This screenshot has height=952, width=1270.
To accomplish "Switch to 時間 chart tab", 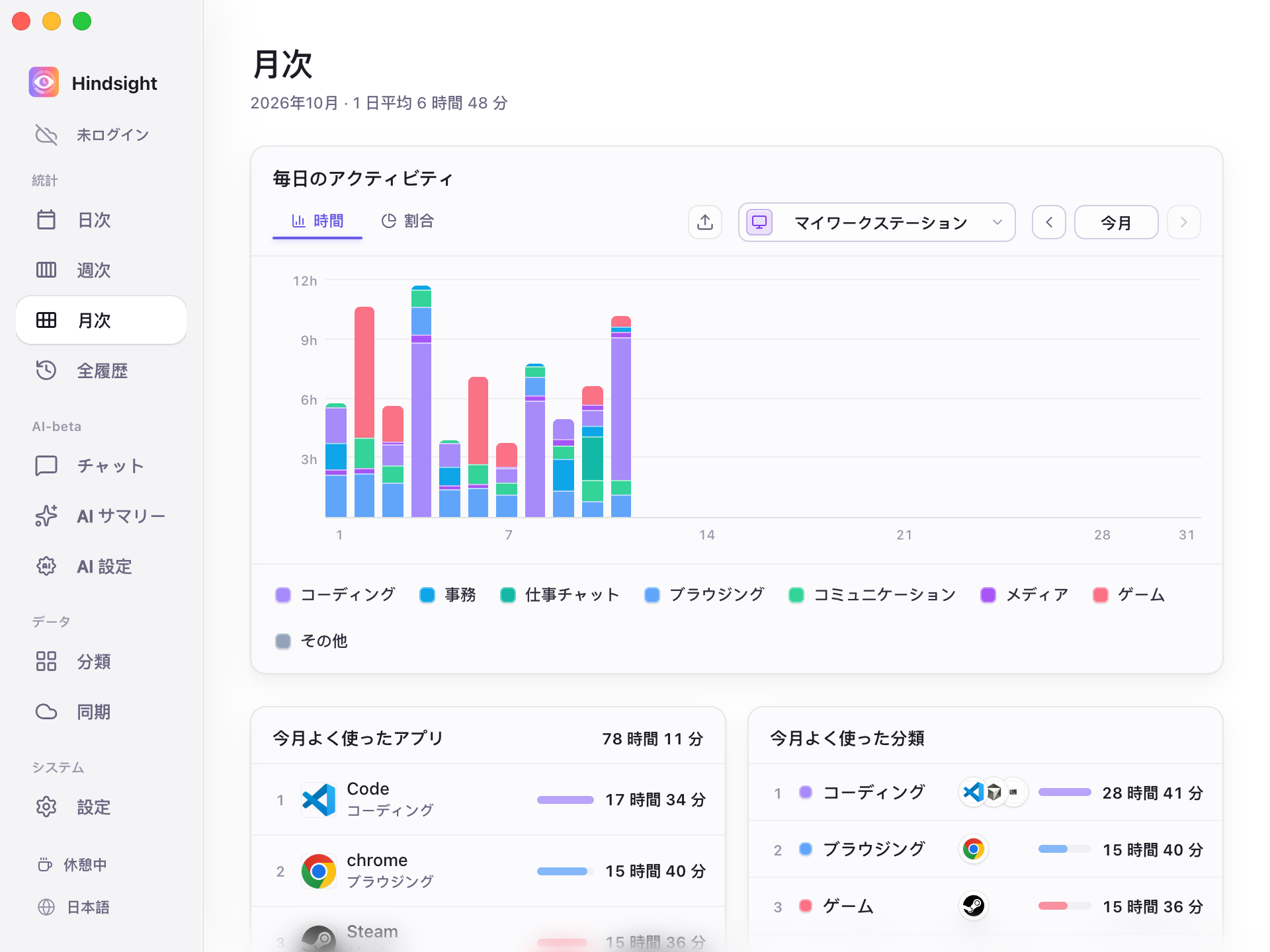I will 317,221.
